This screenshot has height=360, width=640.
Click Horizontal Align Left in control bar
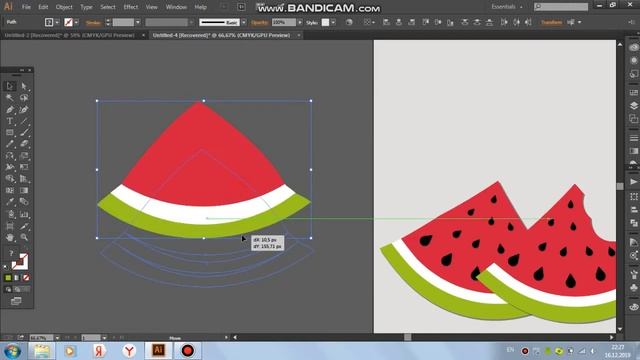click(x=386, y=22)
